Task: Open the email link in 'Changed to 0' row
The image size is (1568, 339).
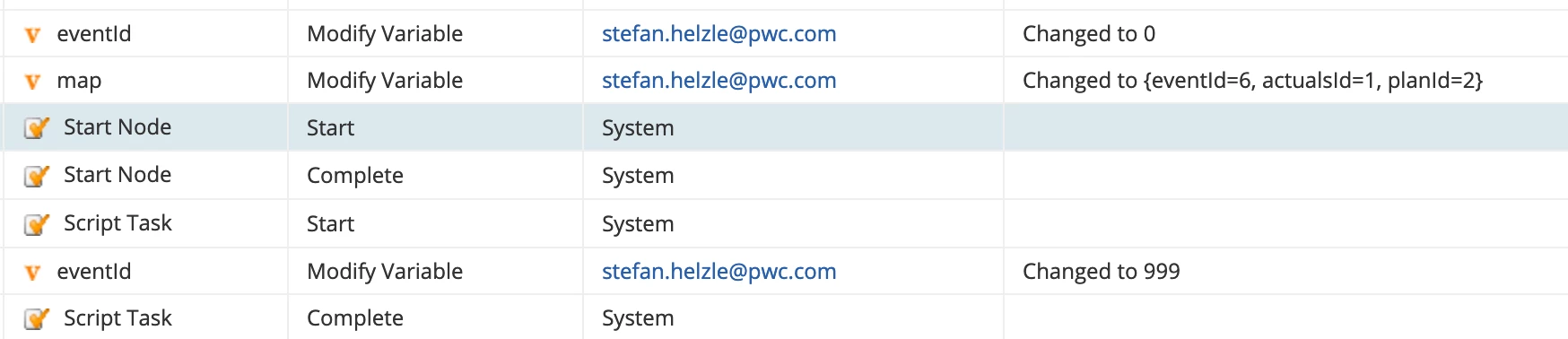Action: (719, 34)
